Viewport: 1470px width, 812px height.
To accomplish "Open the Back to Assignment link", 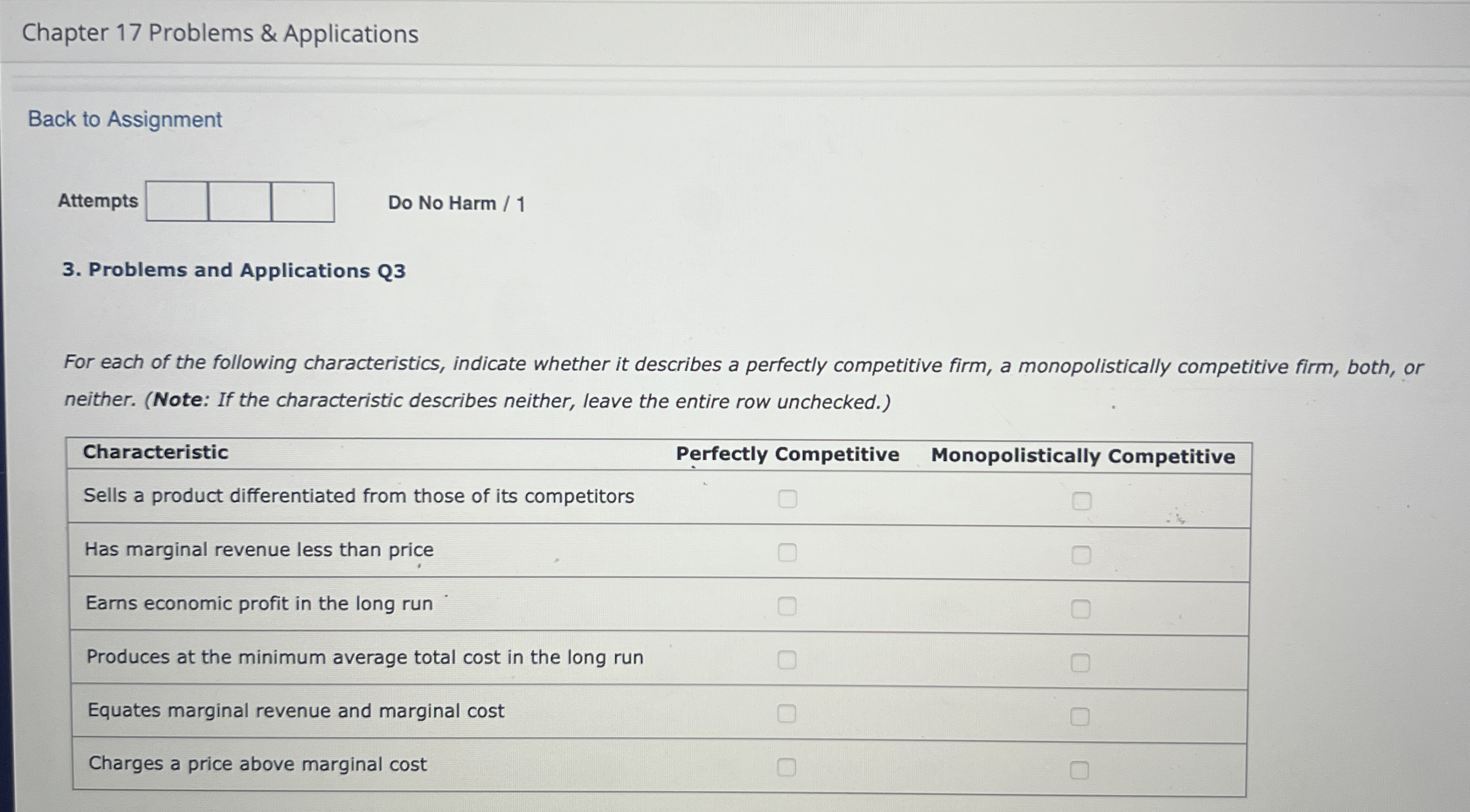I will click(x=124, y=119).
